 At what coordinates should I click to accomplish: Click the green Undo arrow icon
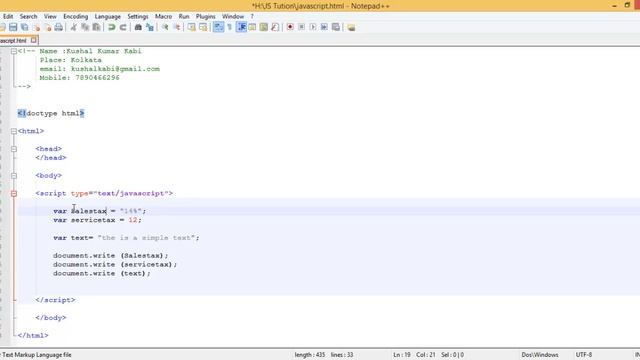[x=111, y=27]
